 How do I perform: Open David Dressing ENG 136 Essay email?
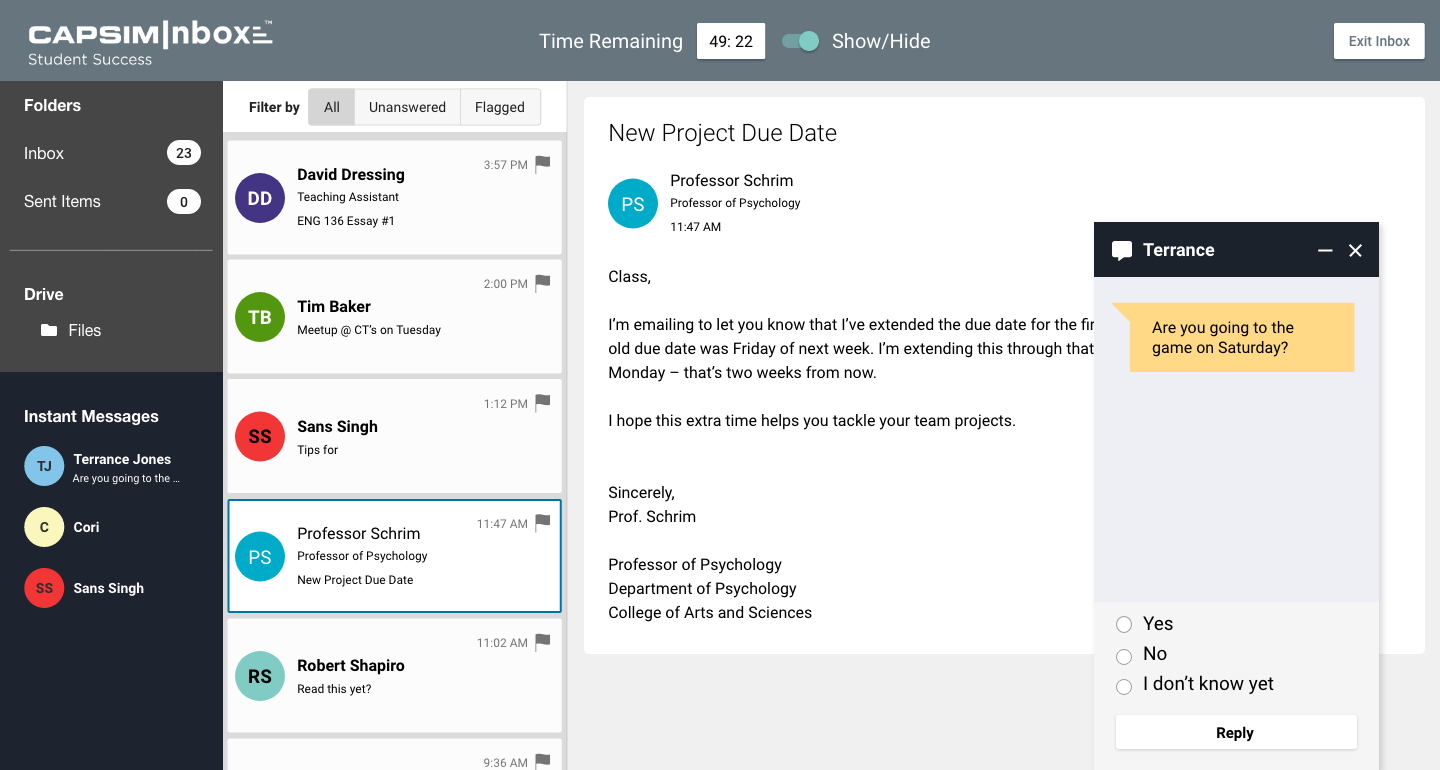[x=394, y=197]
